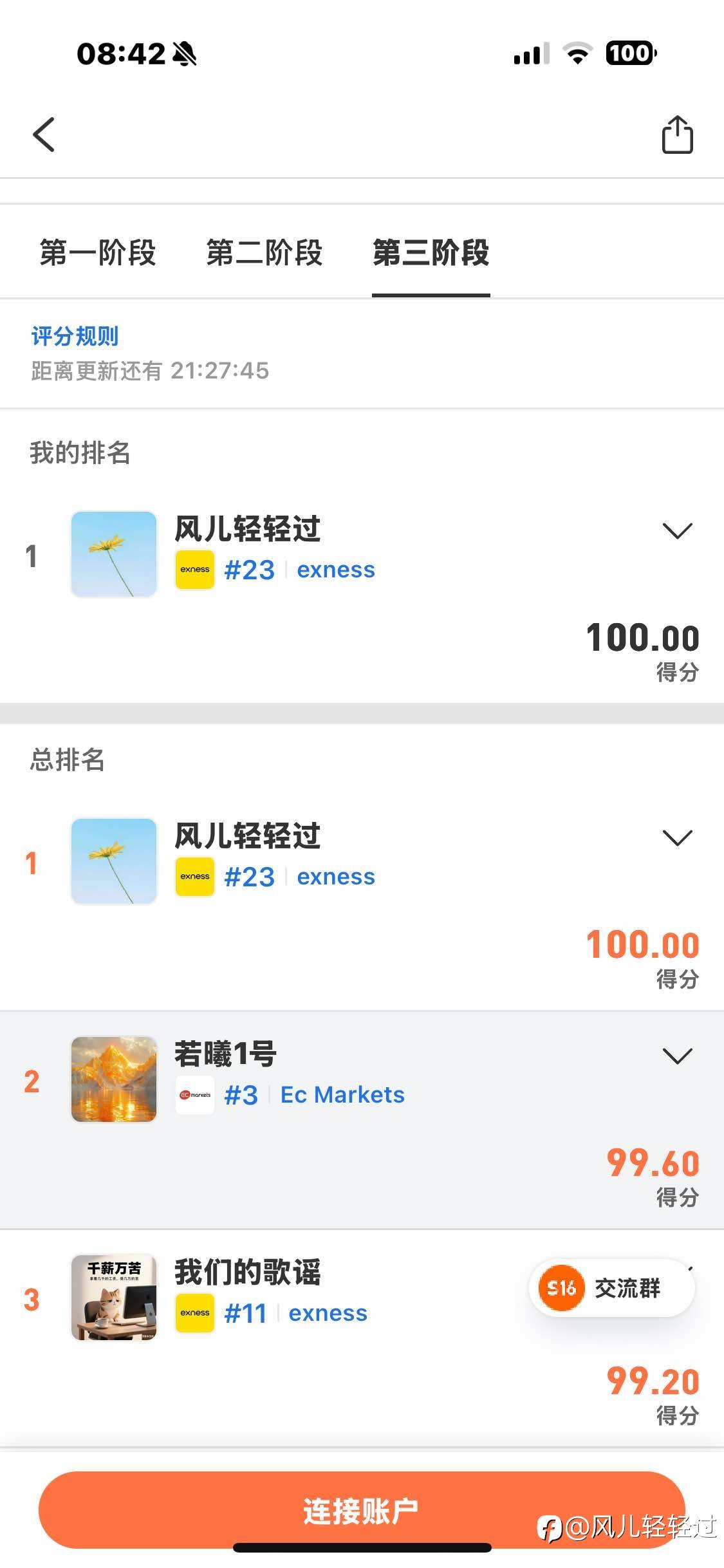This screenshot has width=724, height=1568.
Task: Tap the exness logo beside #11
Action: (194, 1313)
